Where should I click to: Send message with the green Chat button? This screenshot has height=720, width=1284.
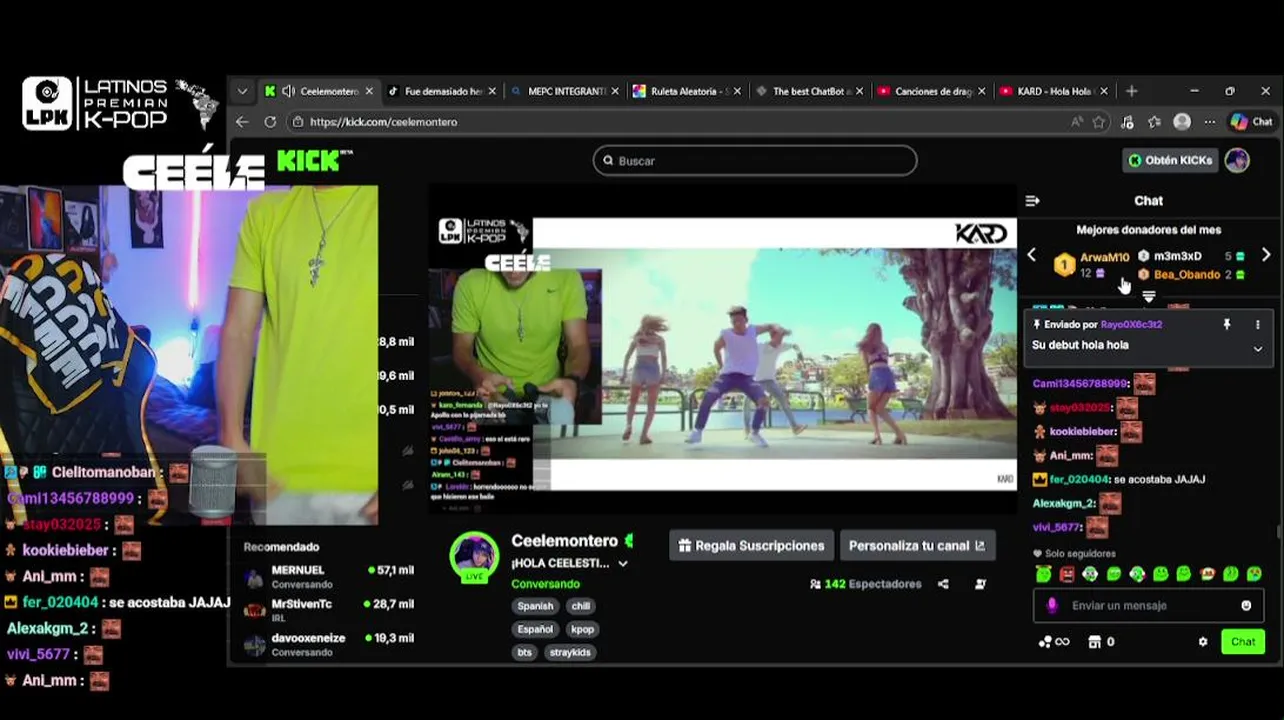[x=1243, y=642]
